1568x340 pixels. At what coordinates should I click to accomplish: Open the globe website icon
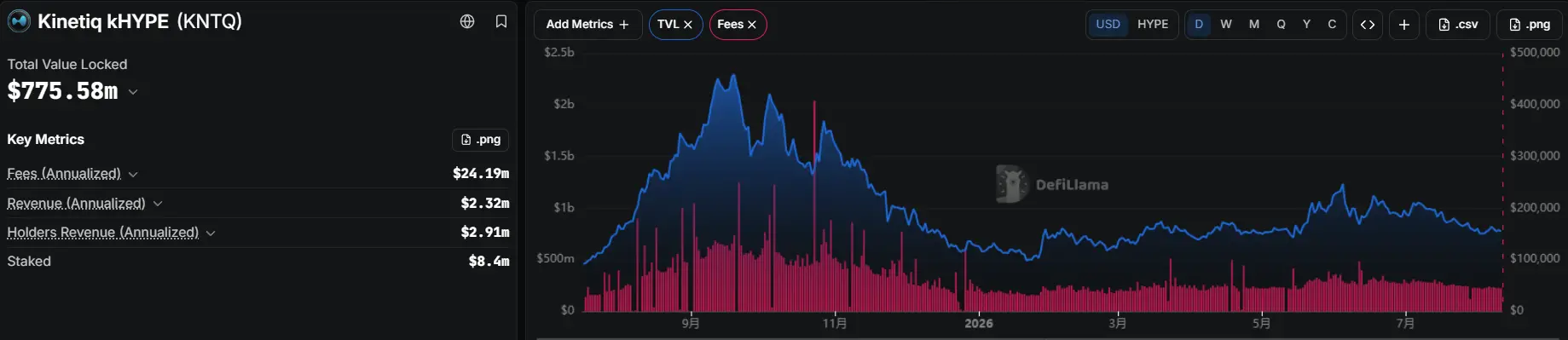[467, 21]
